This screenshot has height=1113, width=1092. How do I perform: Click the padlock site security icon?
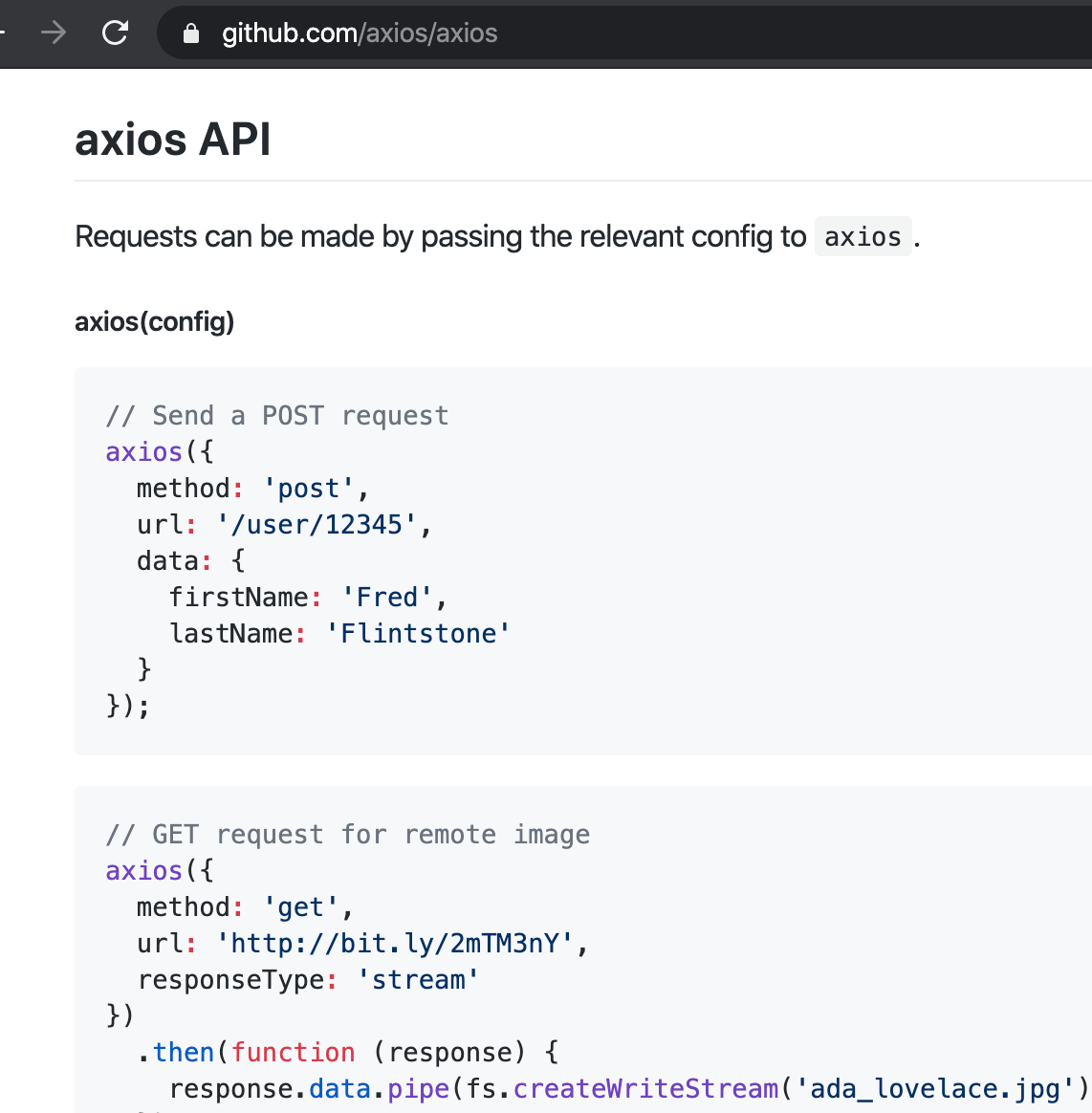click(x=191, y=33)
